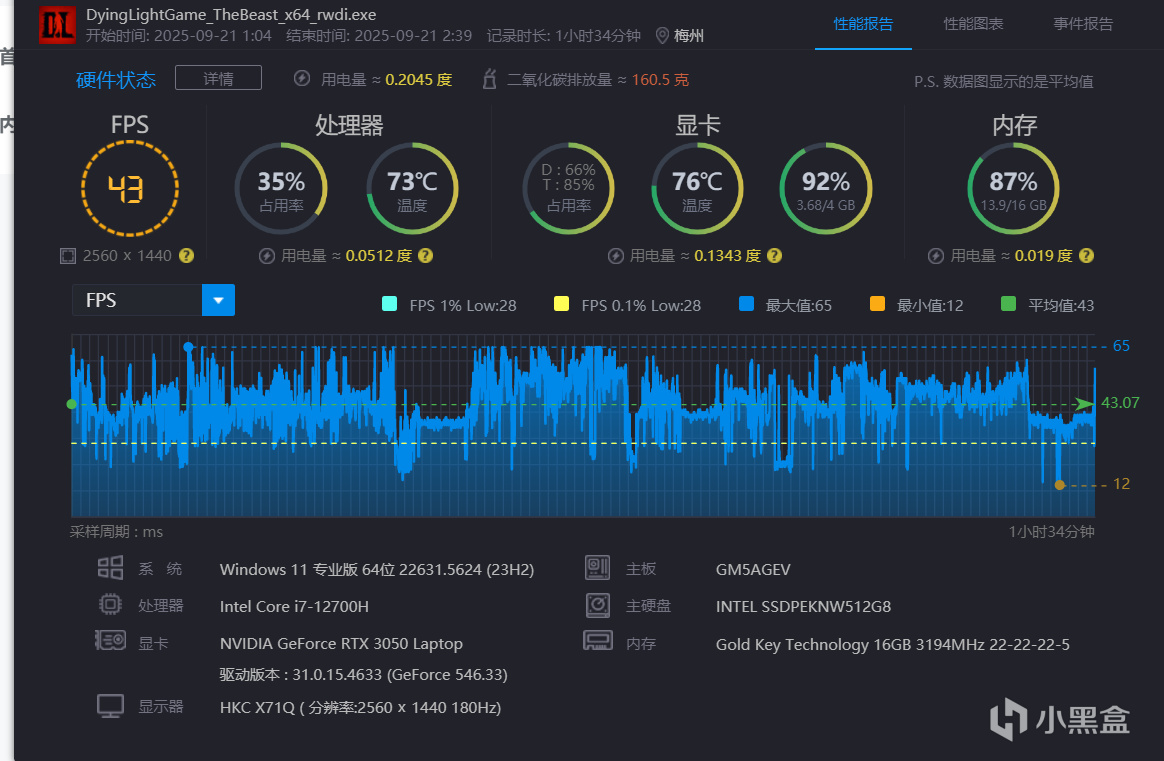Click the orange 最小值 legend swatch
The height and width of the screenshot is (761, 1164).
click(x=877, y=304)
